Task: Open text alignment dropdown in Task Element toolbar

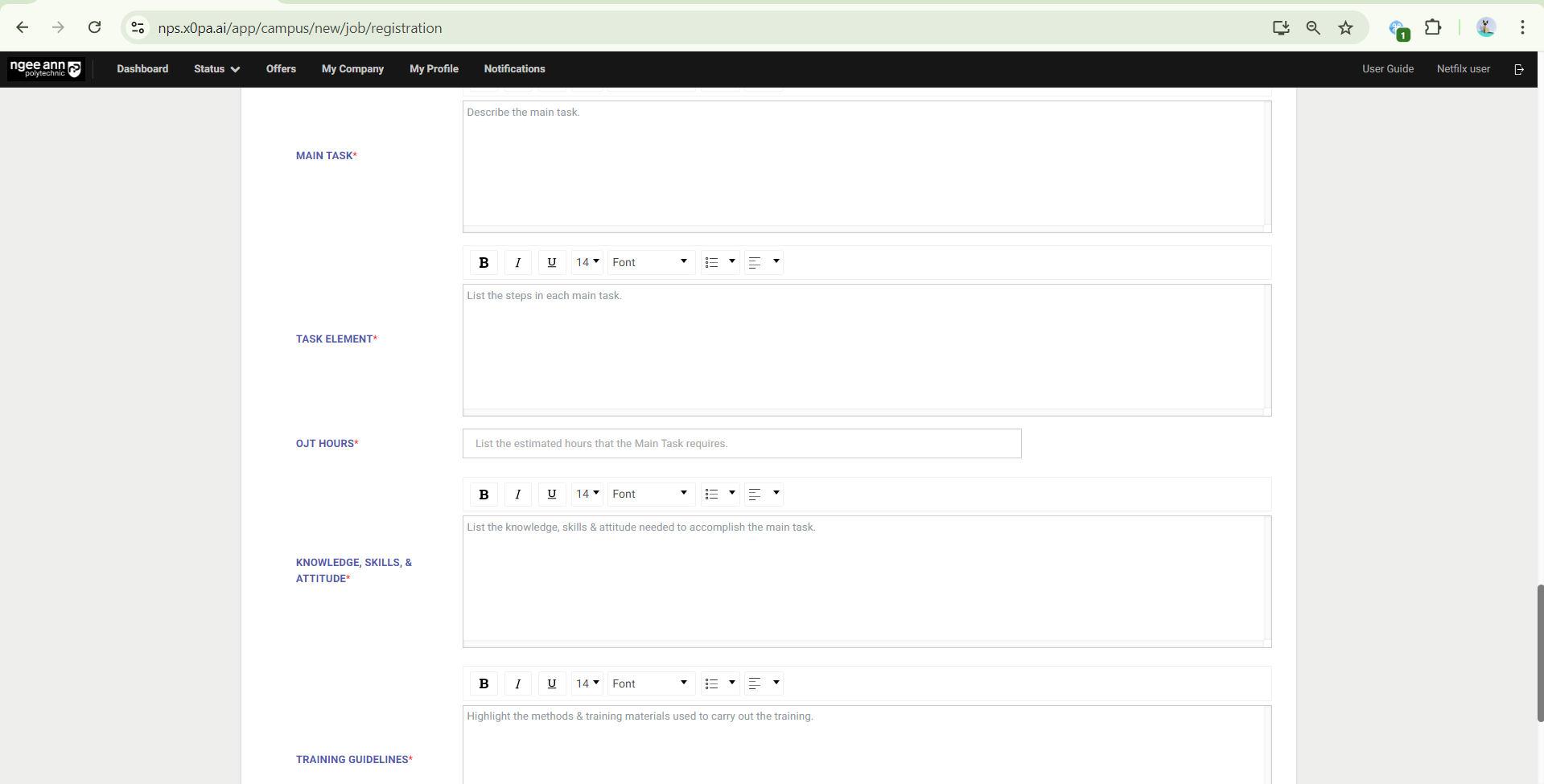Action: pyautogui.click(x=764, y=263)
